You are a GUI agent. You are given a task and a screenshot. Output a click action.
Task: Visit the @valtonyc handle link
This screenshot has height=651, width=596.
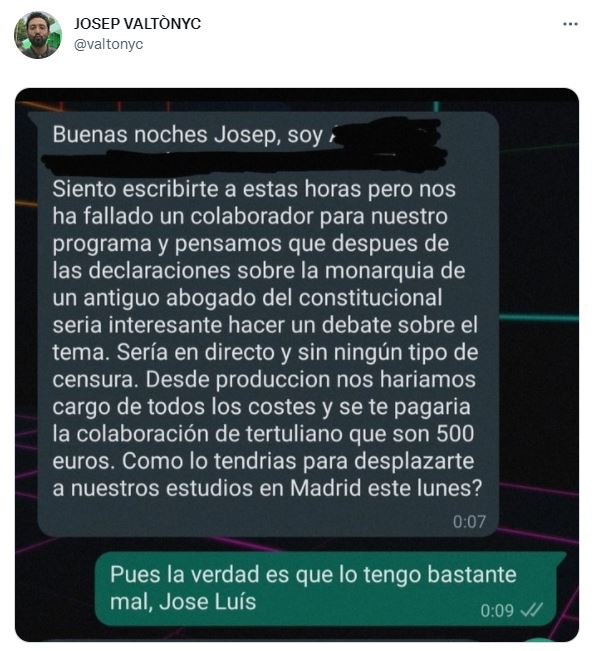coord(108,44)
